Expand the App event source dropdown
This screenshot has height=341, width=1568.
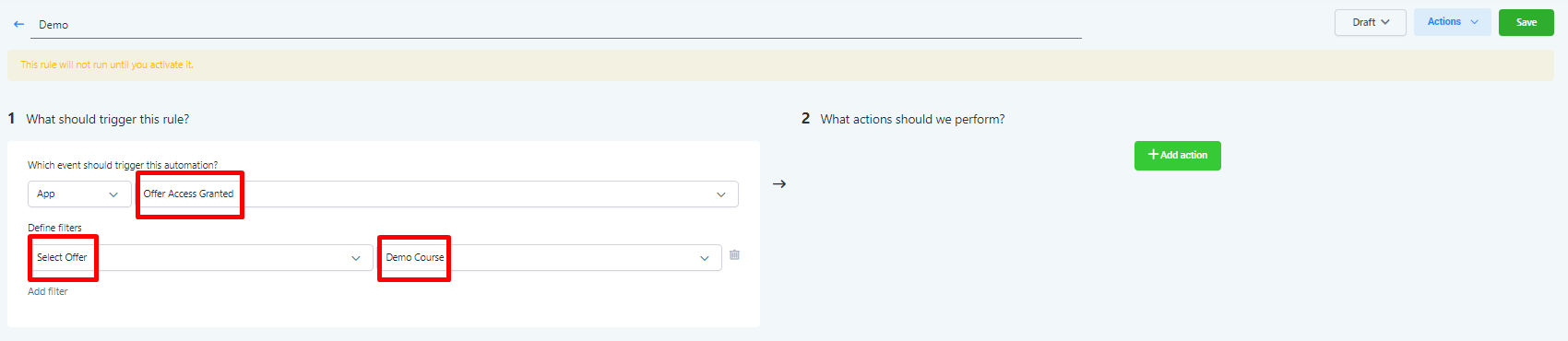tap(79, 194)
